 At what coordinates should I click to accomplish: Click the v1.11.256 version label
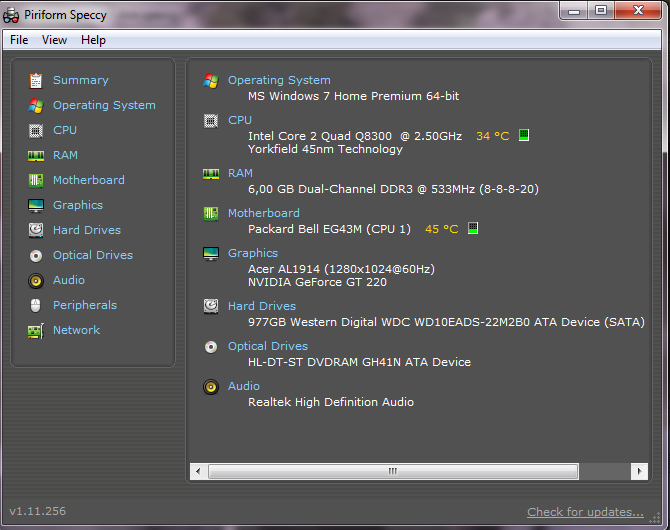(x=38, y=511)
